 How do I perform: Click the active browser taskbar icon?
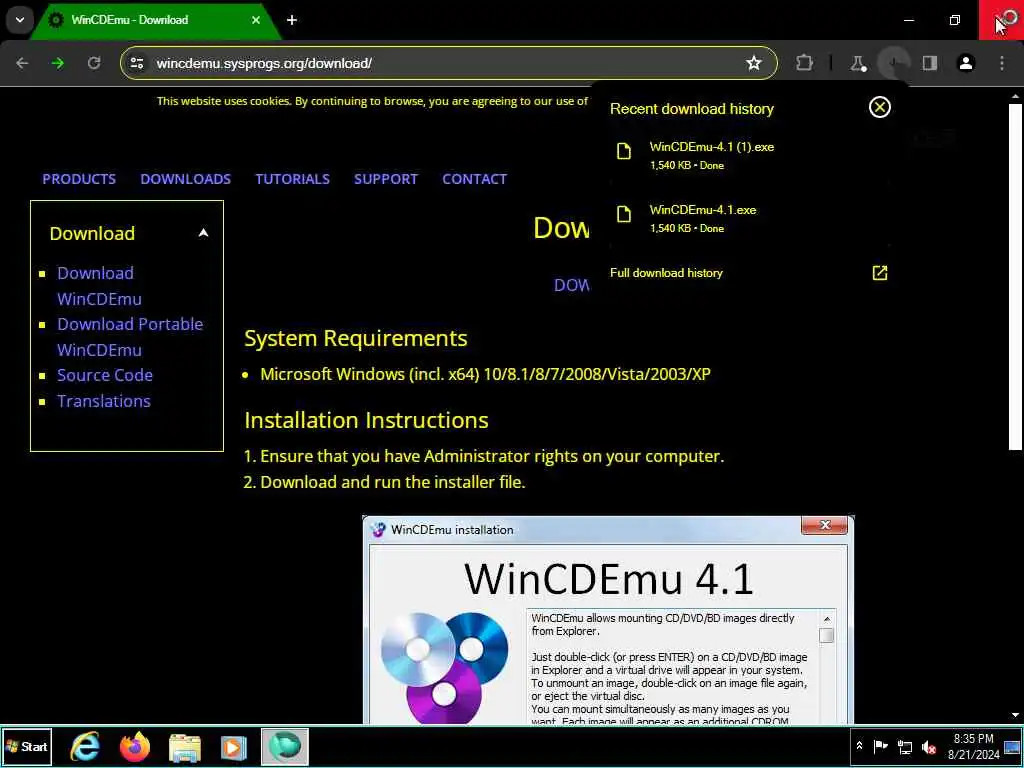point(285,746)
